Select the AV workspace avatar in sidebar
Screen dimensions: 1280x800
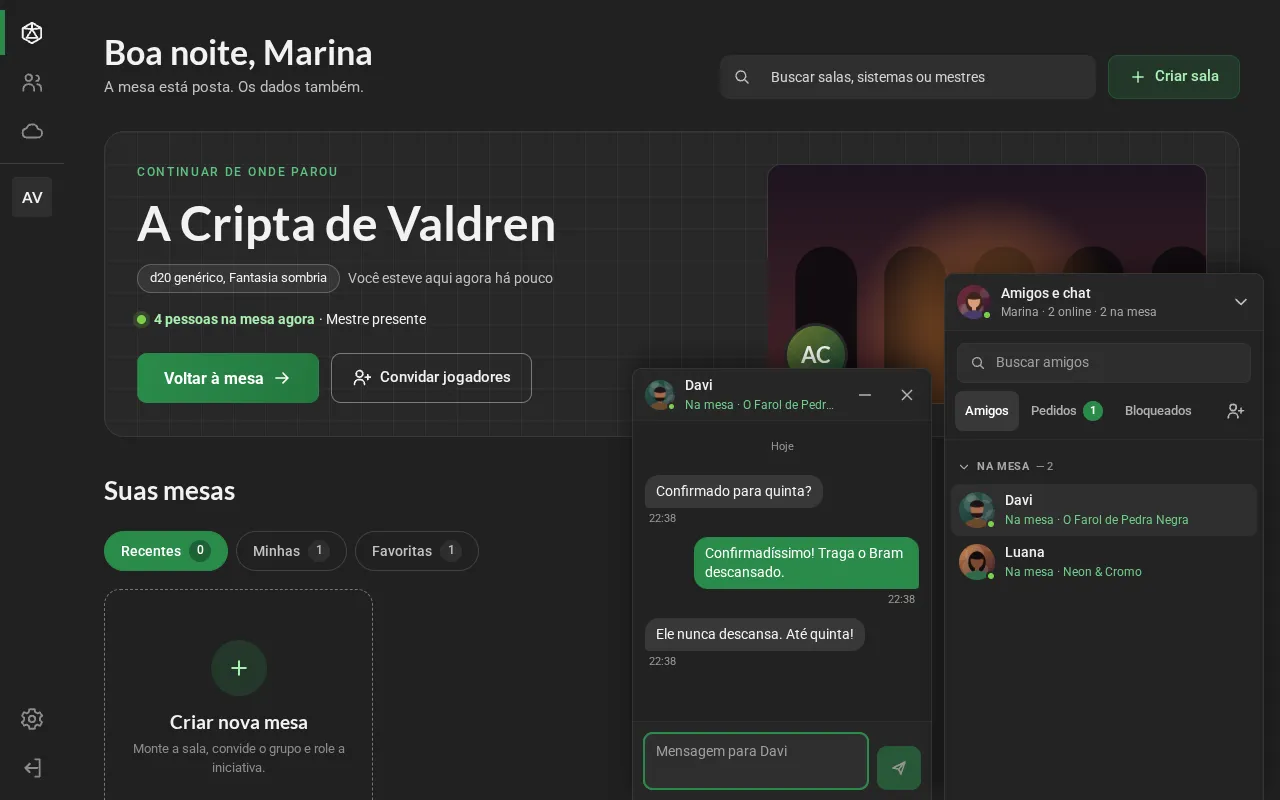tap(32, 197)
